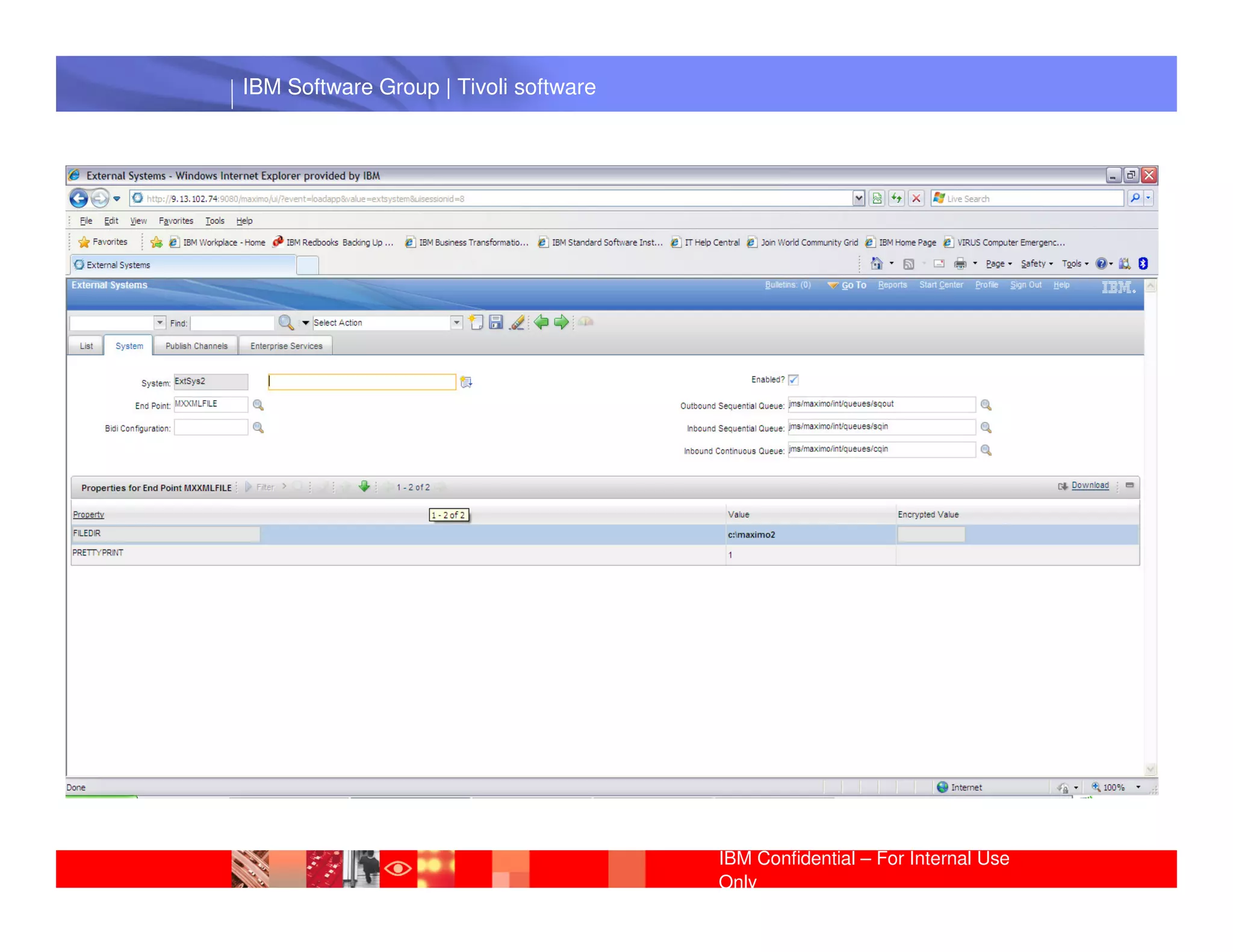The height and width of the screenshot is (952, 1233).
Task: Select the PRETTYPRINT property row
Action: click(605, 554)
